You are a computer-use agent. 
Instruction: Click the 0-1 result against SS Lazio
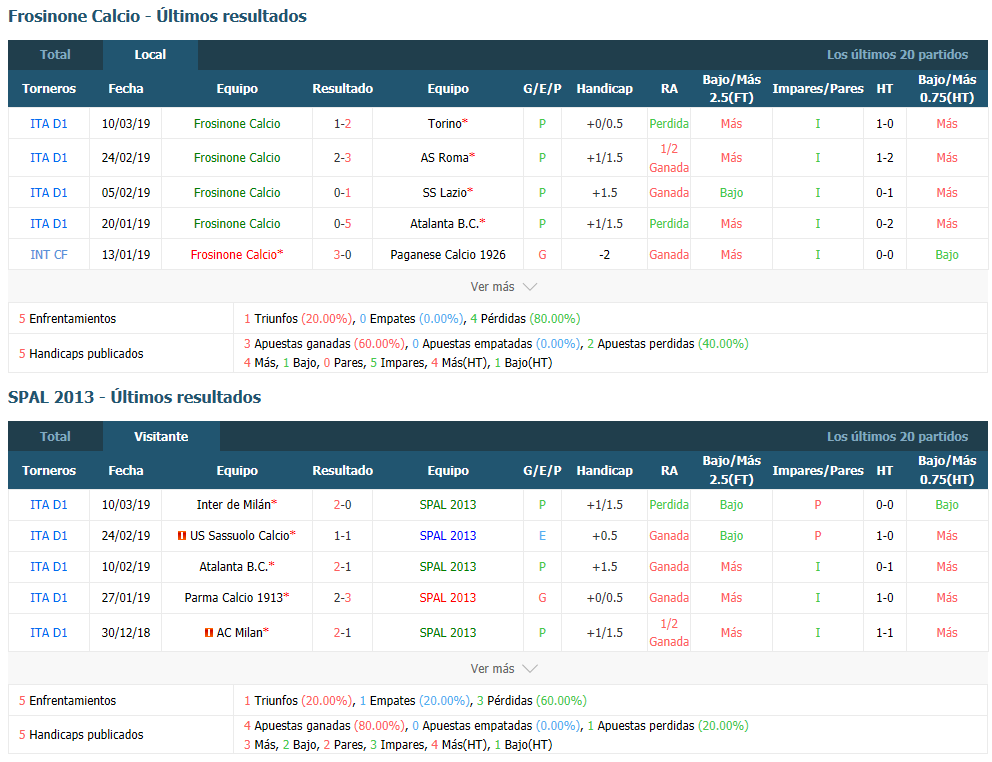(342, 193)
